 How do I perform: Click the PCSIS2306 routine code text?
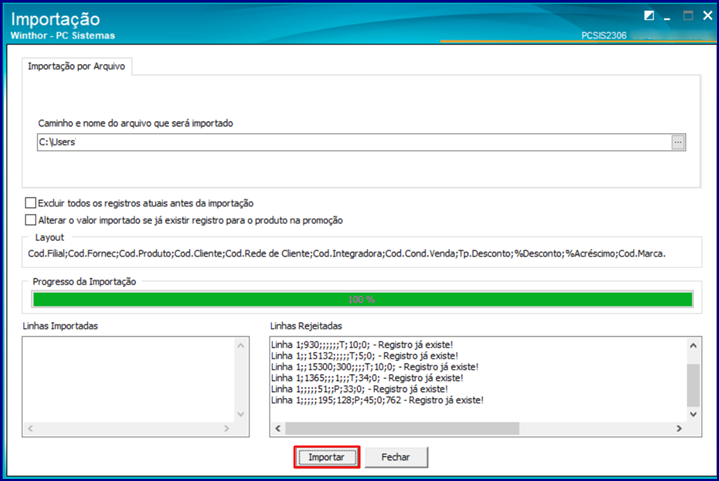(603, 36)
